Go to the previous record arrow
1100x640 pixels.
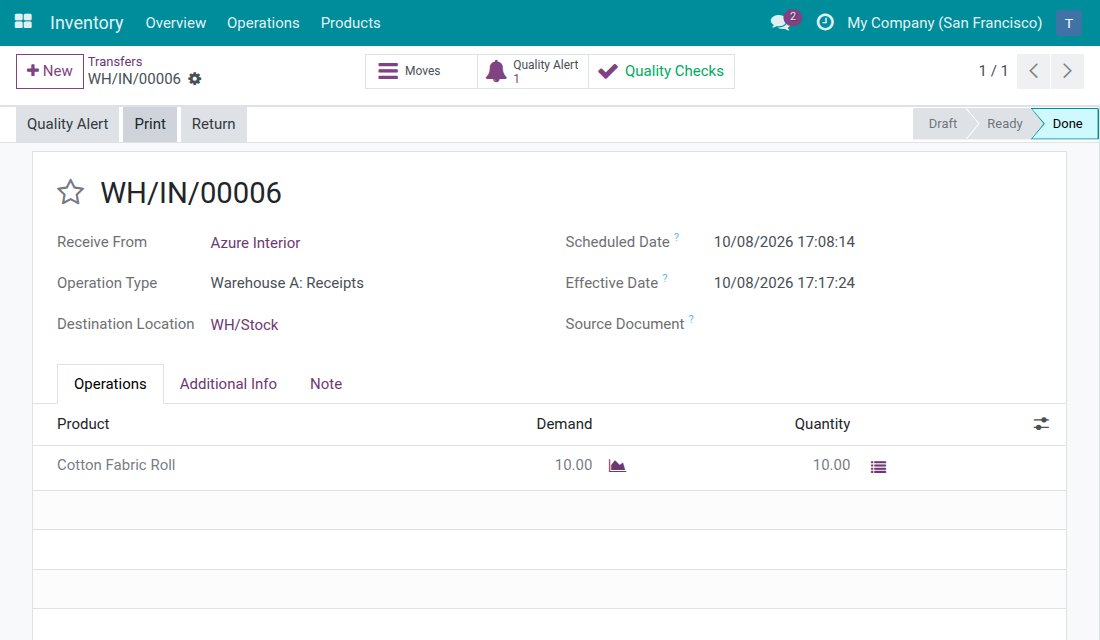coord(1033,71)
